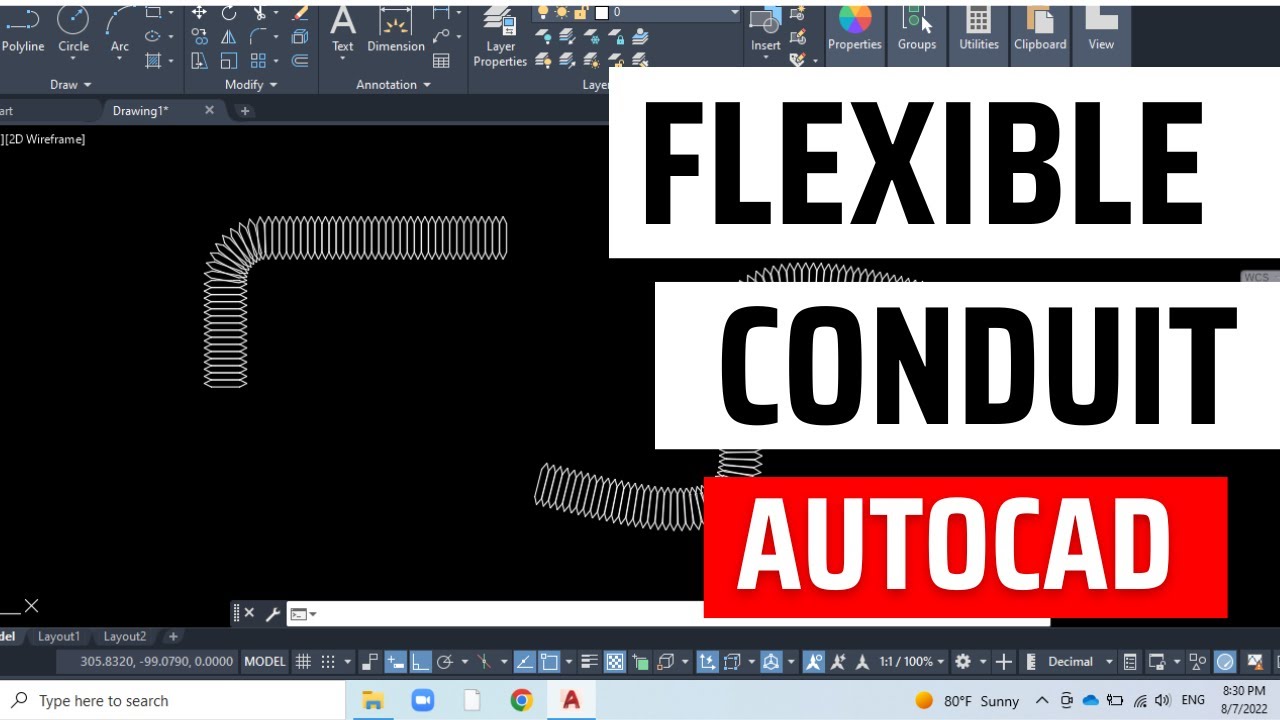Close the command line window

249,614
